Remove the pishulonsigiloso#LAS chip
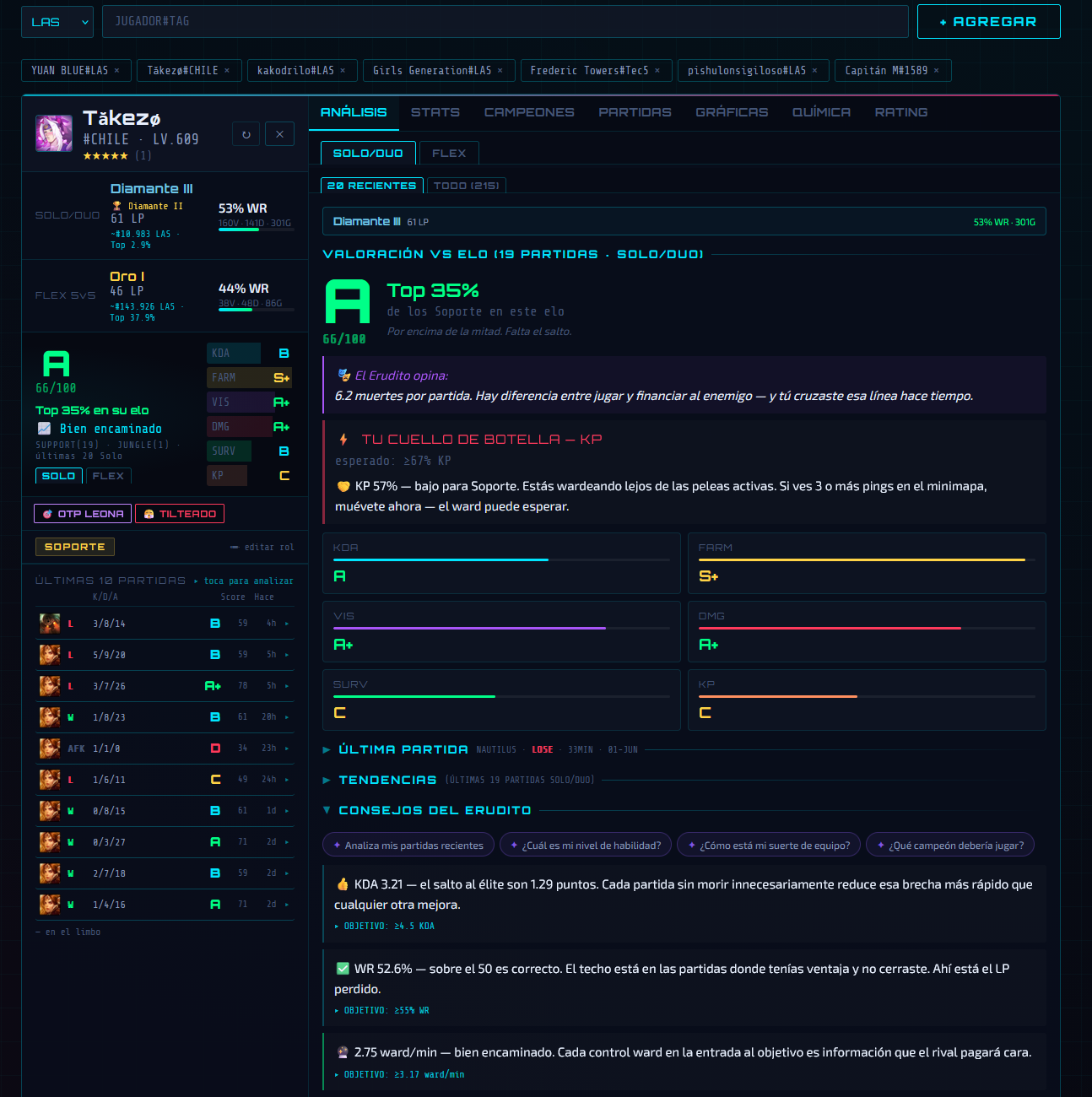Image resolution: width=1092 pixels, height=1097 pixels. (814, 71)
